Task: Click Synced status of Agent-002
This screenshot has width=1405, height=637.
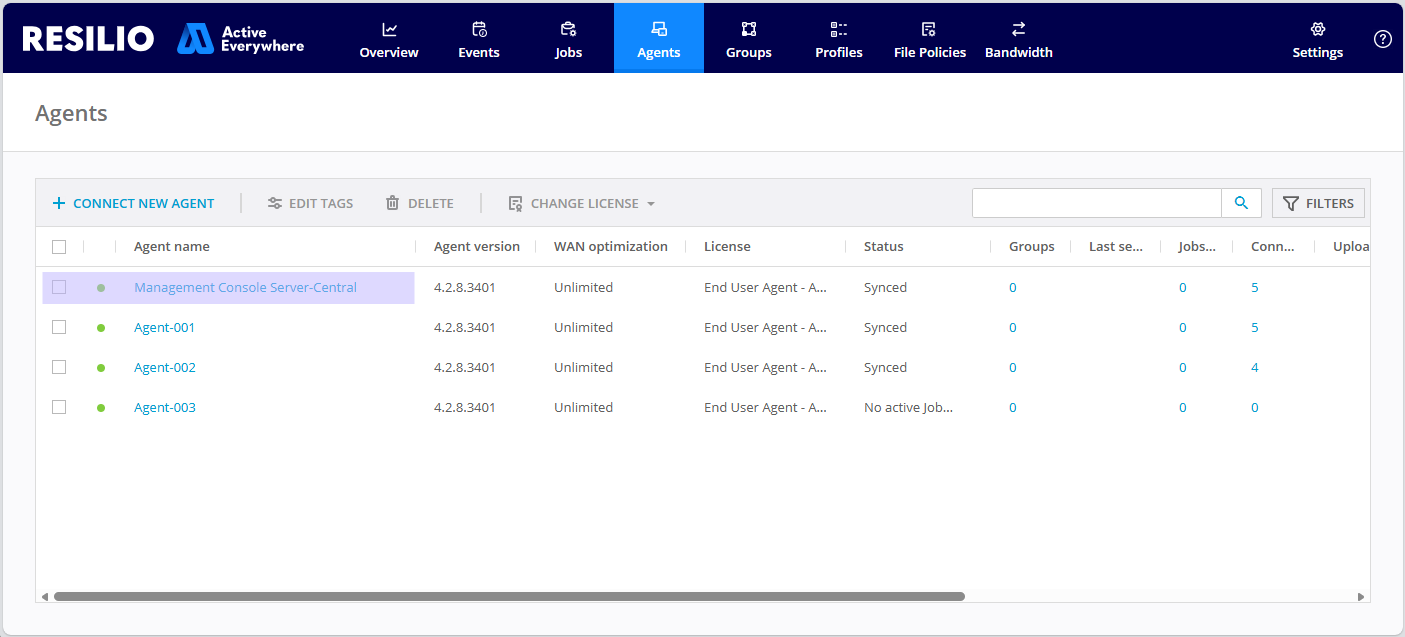Action: 885,367
